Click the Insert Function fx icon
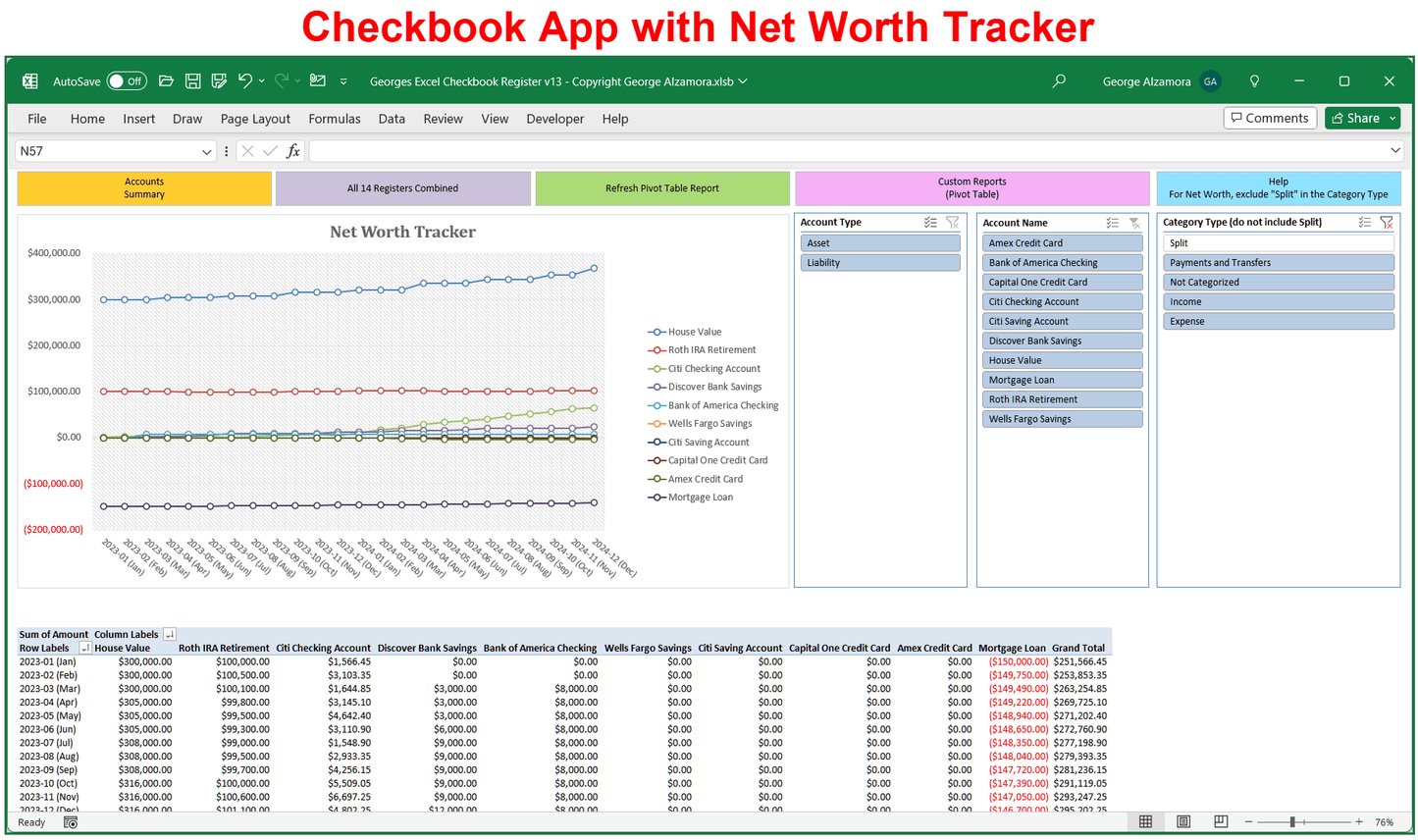The image size is (1418, 840). [x=292, y=151]
